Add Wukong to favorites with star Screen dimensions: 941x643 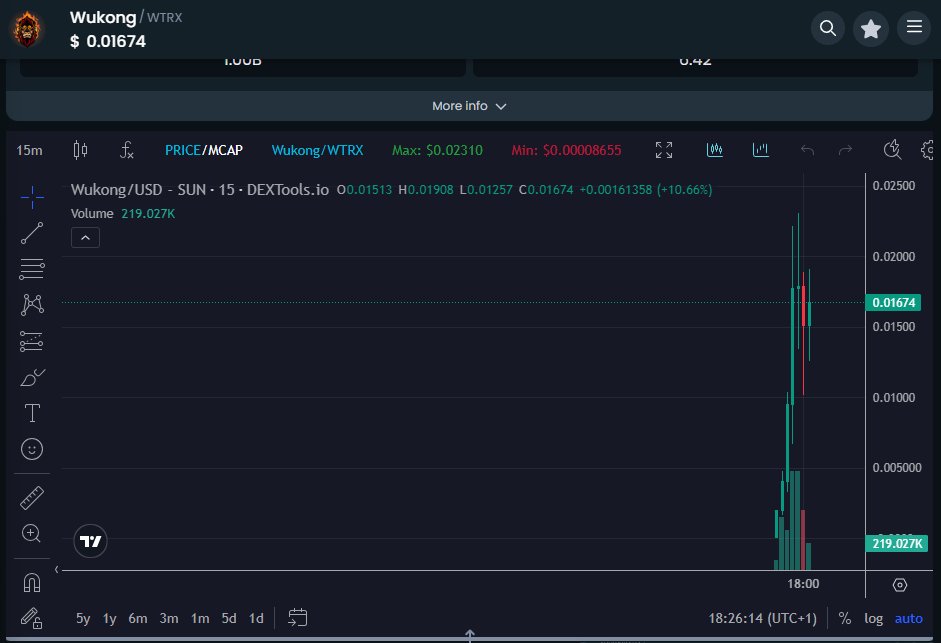tap(871, 28)
